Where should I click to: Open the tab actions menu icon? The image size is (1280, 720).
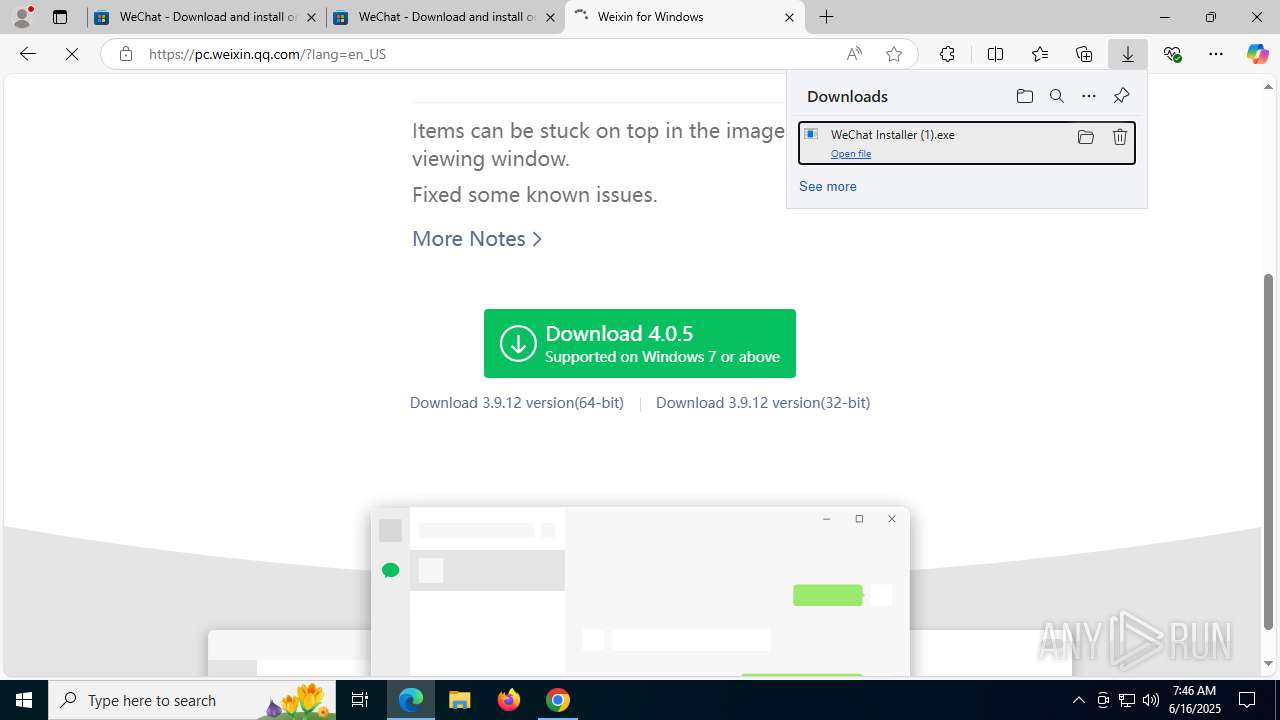coord(60,17)
